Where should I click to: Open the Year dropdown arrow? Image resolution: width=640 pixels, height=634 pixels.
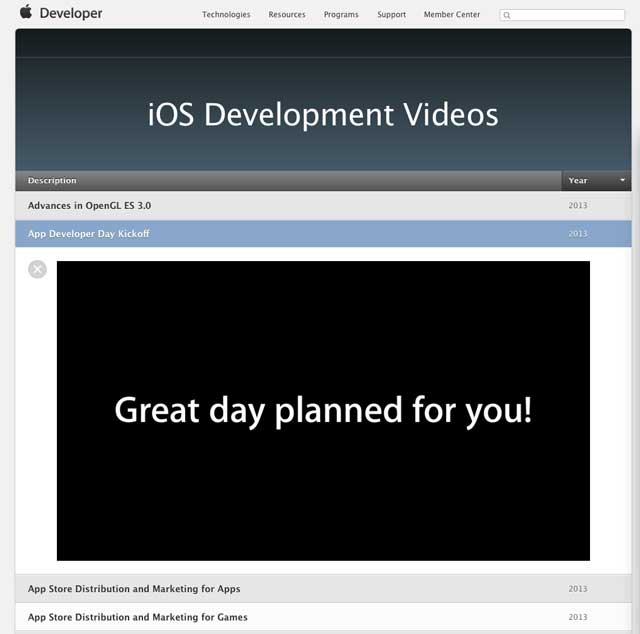[x=622, y=180]
